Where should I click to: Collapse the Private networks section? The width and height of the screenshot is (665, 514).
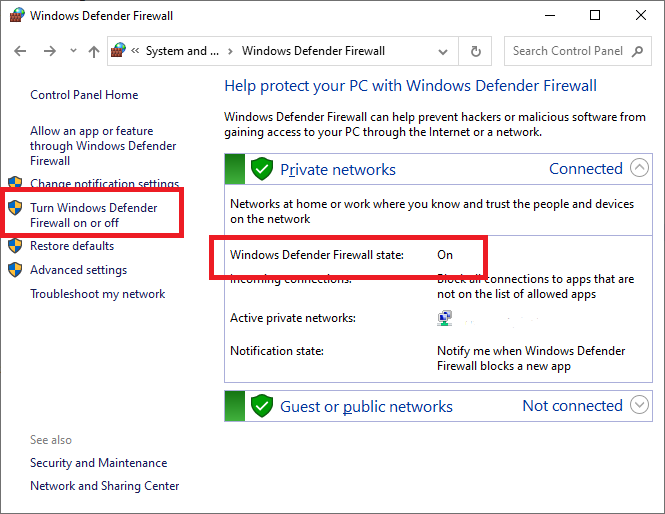pos(639,168)
